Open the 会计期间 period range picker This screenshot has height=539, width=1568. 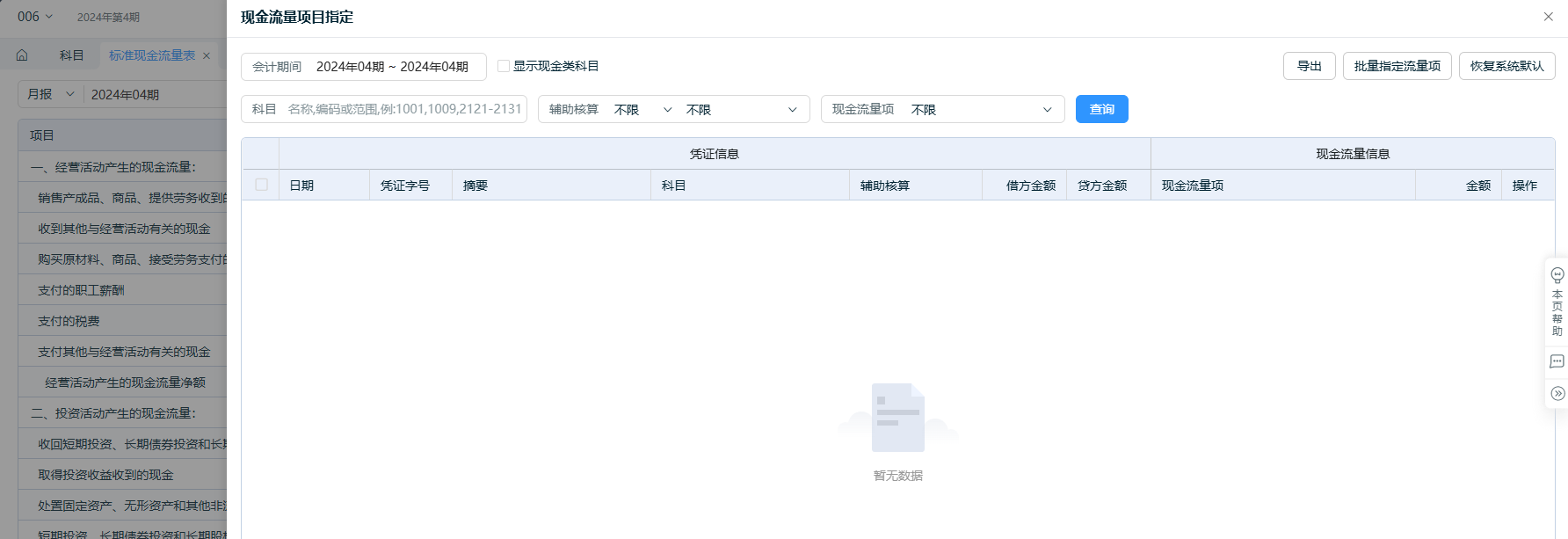coord(391,67)
